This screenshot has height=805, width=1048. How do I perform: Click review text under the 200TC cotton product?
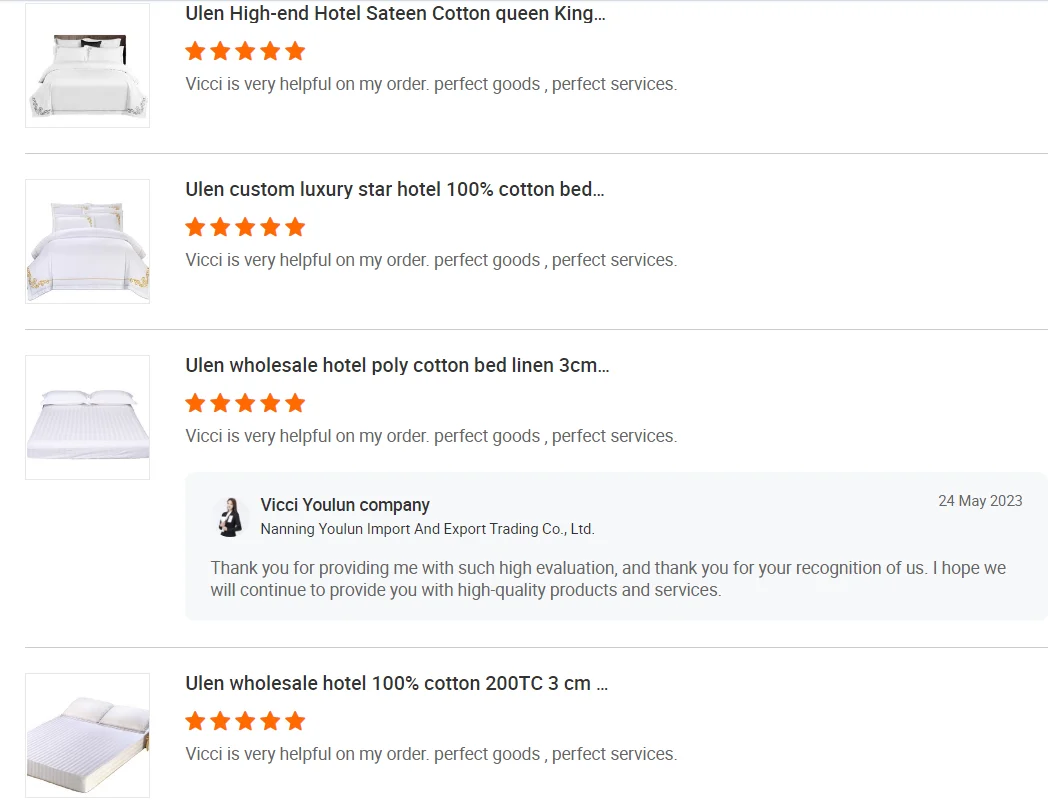click(431, 754)
